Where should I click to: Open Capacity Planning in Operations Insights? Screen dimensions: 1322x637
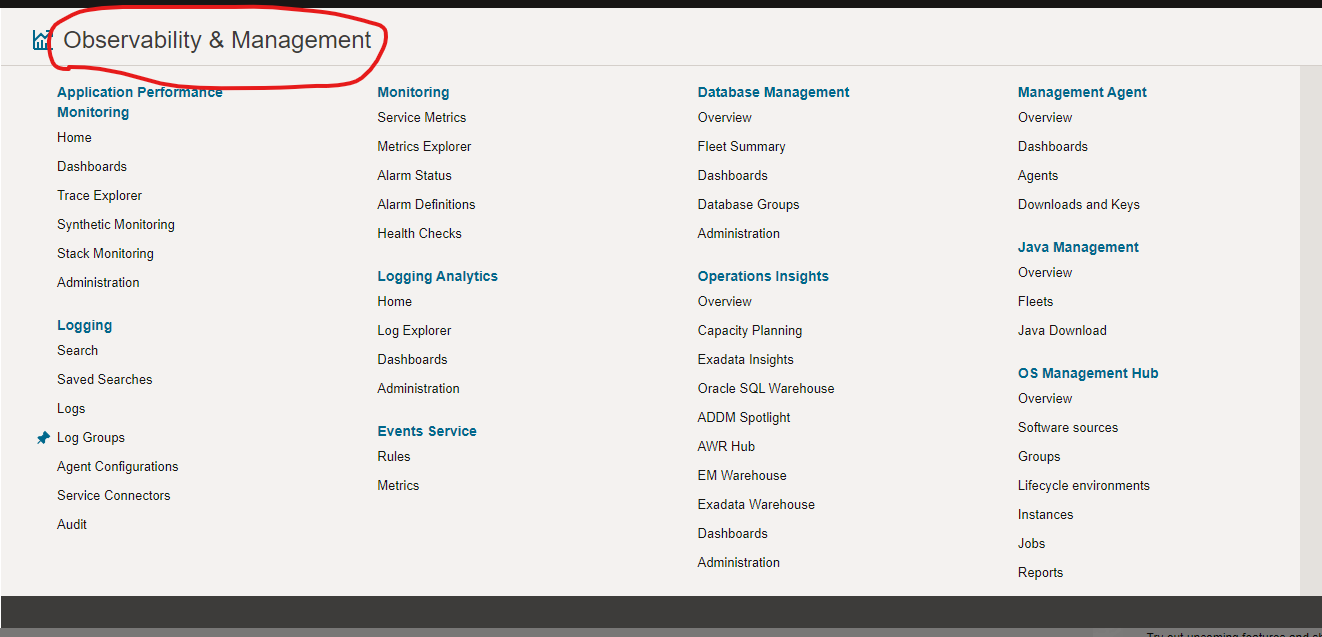tap(749, 331)
